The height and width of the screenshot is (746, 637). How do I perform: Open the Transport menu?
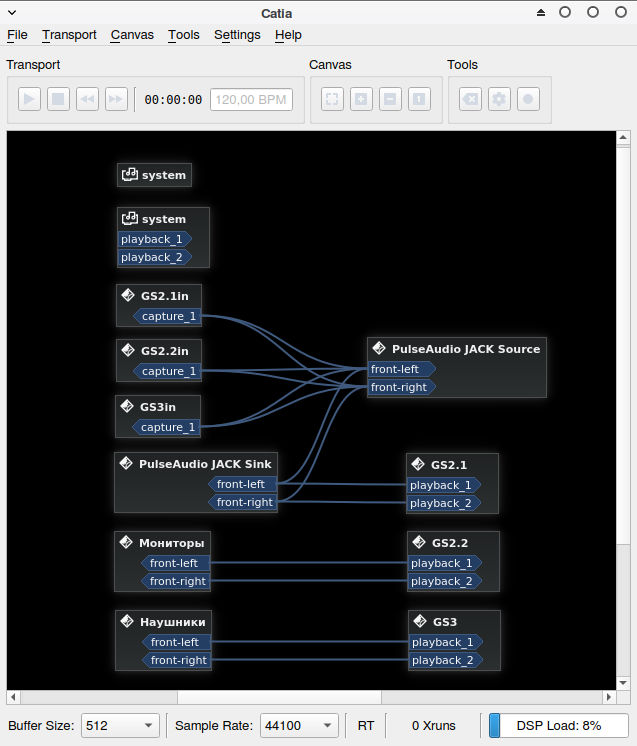pos(69,35)
